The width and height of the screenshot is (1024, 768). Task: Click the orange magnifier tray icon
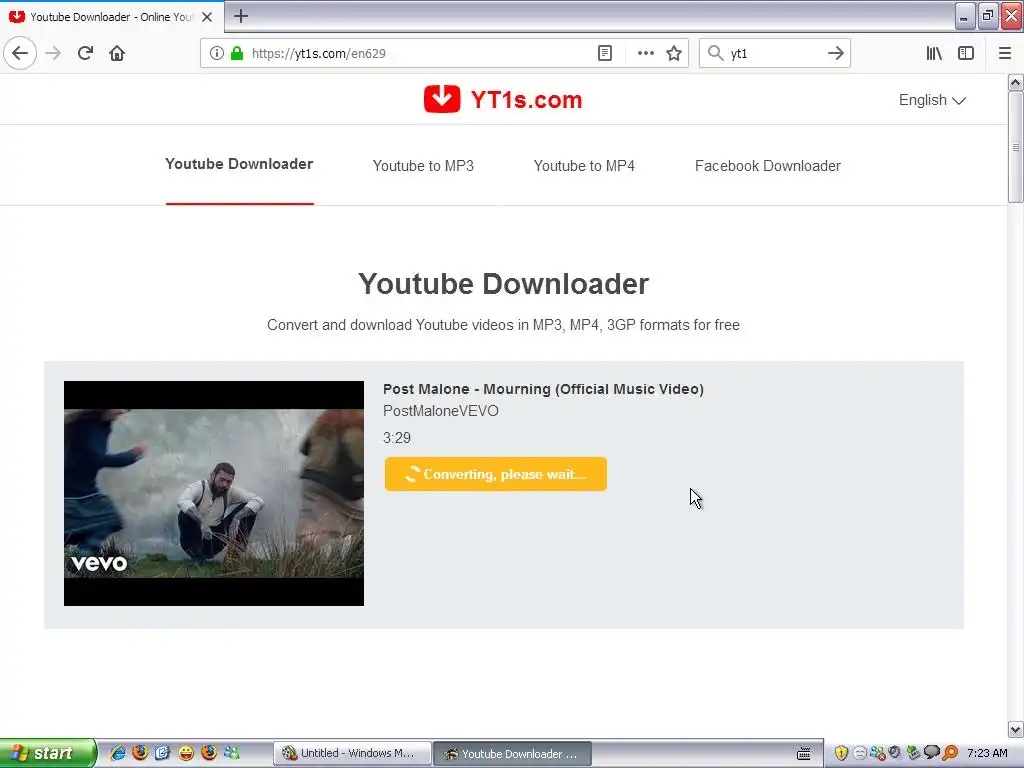tap(950, 753)
